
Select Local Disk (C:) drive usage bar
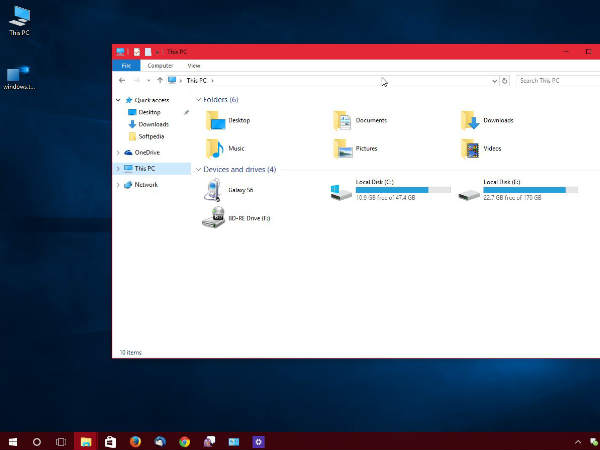pyautogui.click(x=391, y=189)
